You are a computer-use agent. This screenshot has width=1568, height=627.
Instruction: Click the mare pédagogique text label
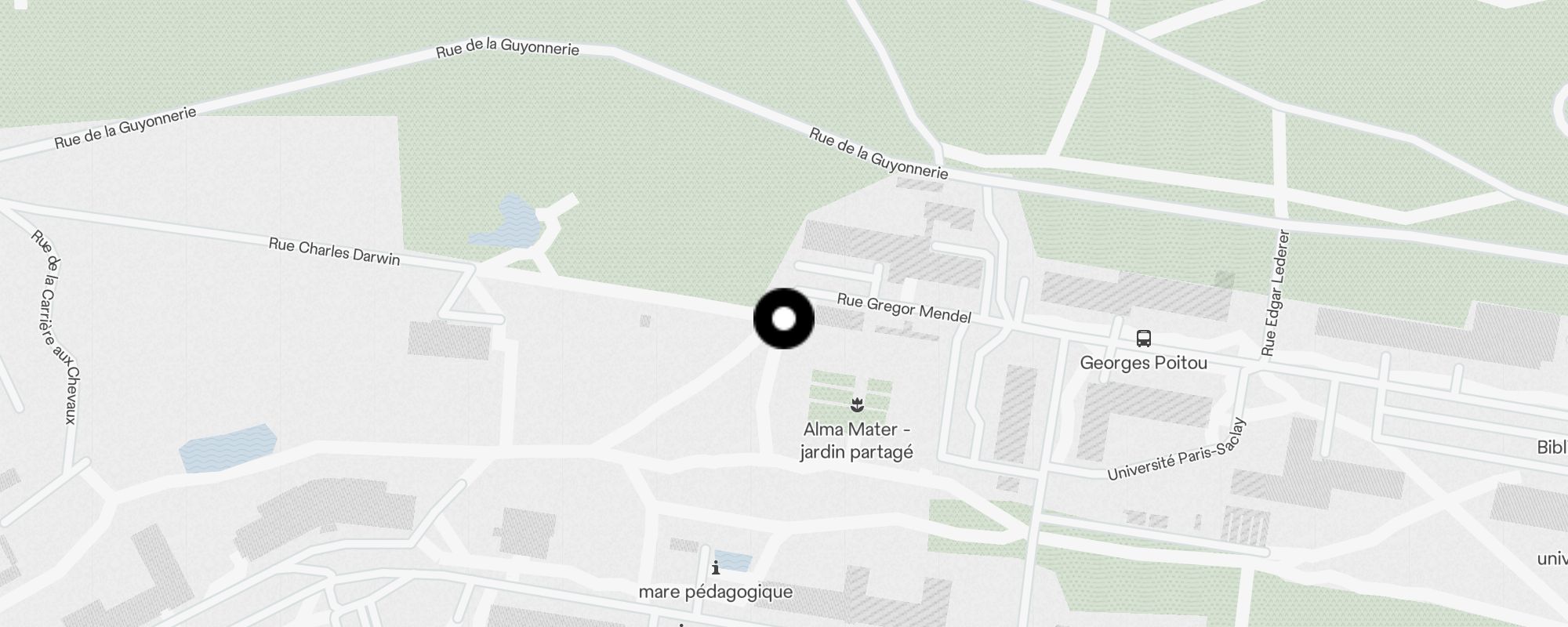716,592
